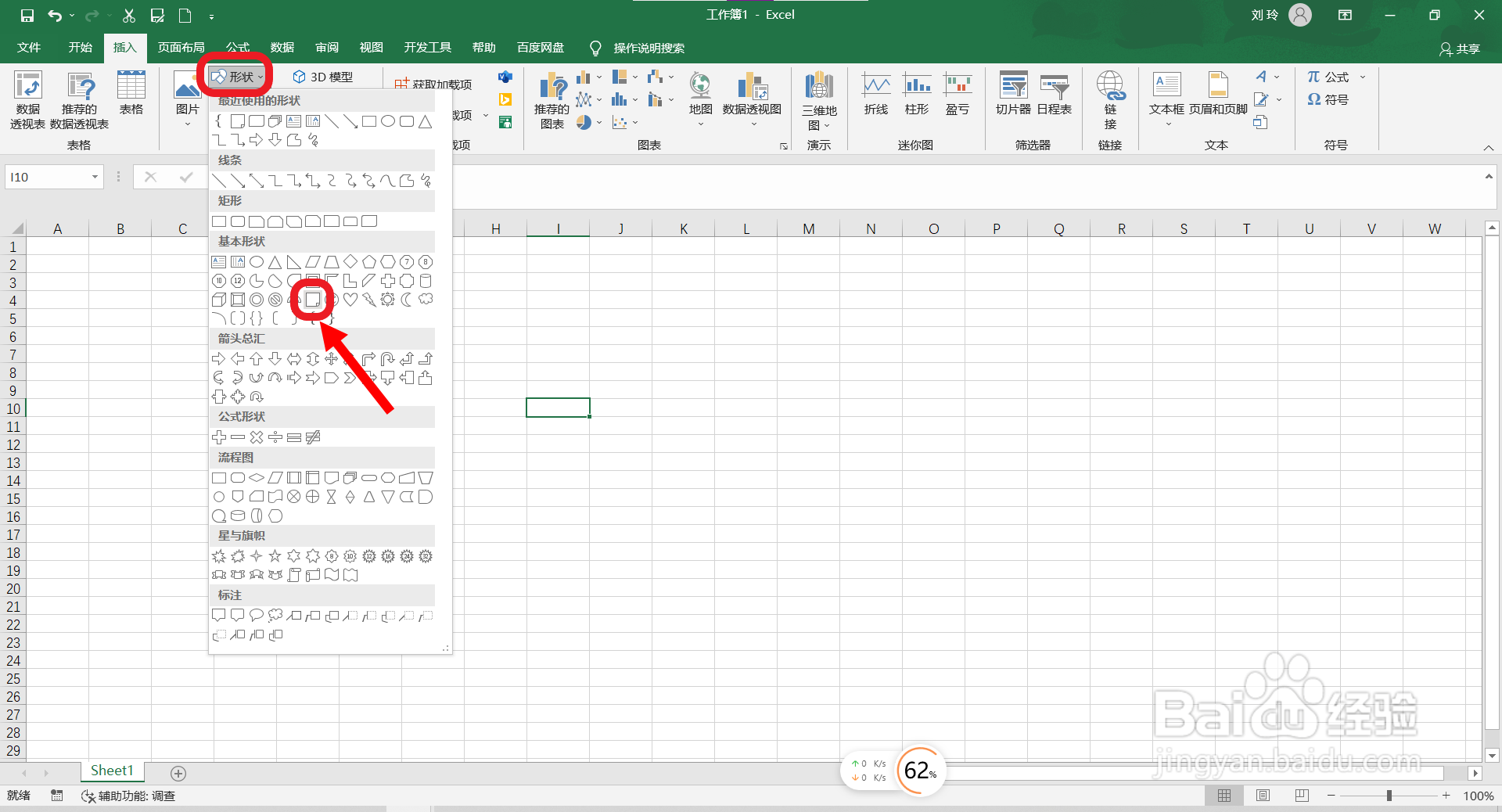Open the Undo history dropdown arrow
The height and width of the screenshot is (812, 1502).
click(72, 15)
